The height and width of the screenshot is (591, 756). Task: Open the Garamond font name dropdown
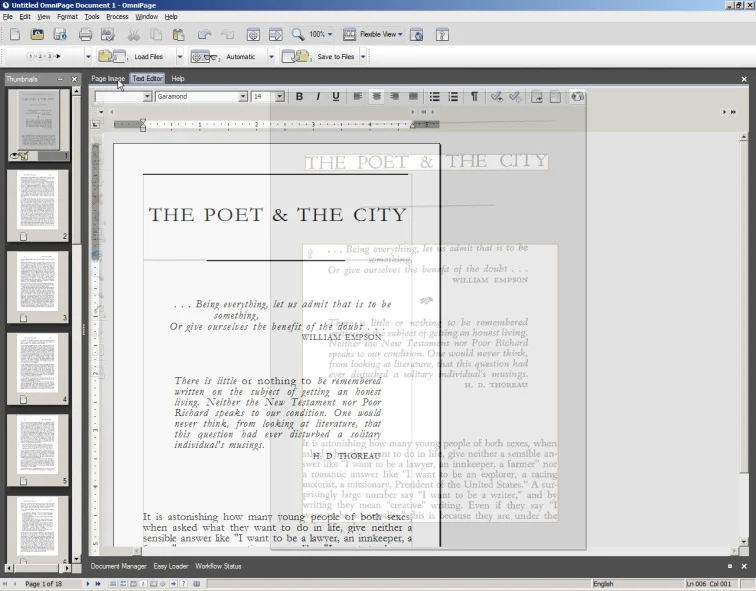pos(242,97)
